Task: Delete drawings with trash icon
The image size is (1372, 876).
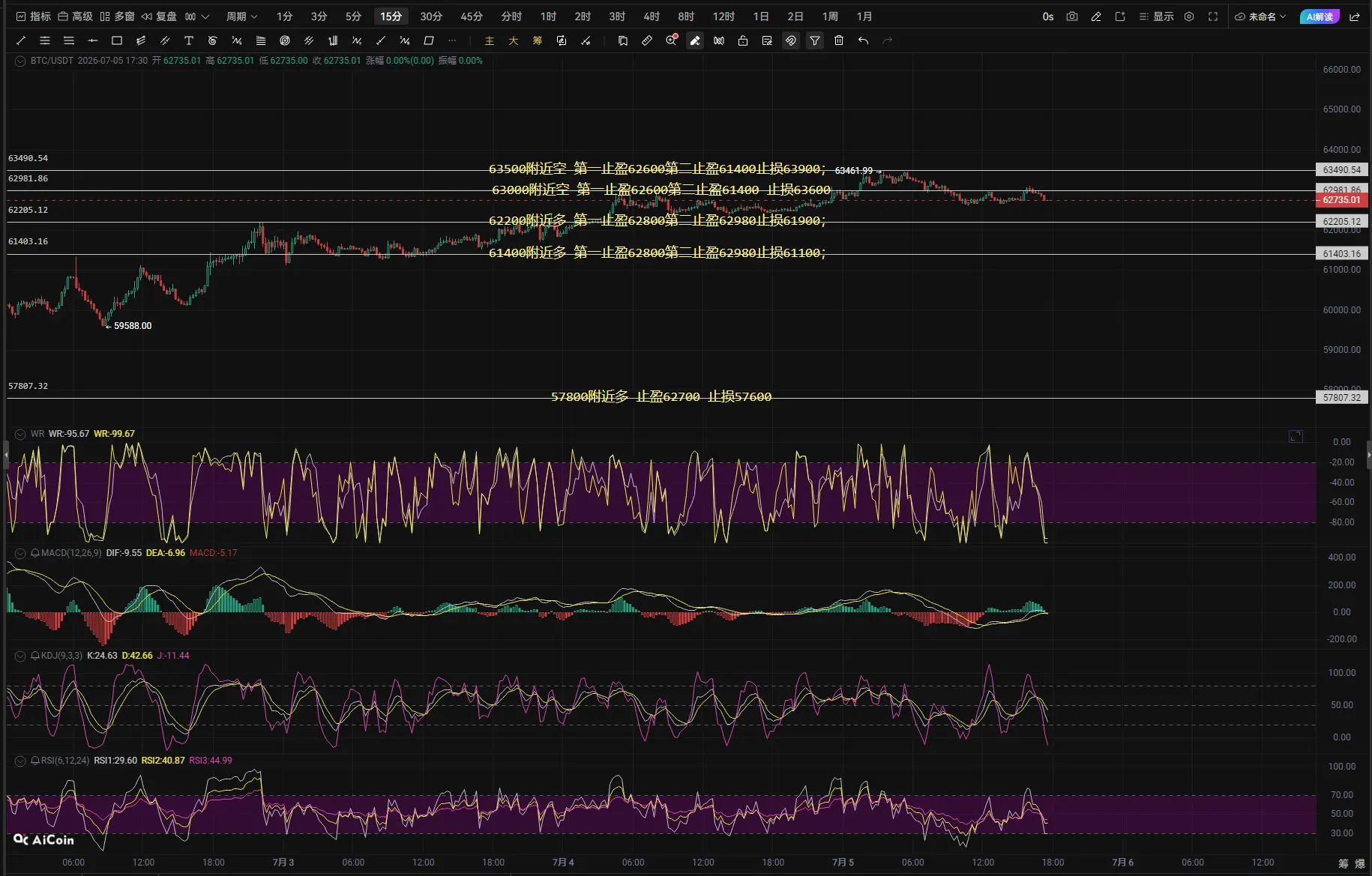Action: [x=839, y=40]
